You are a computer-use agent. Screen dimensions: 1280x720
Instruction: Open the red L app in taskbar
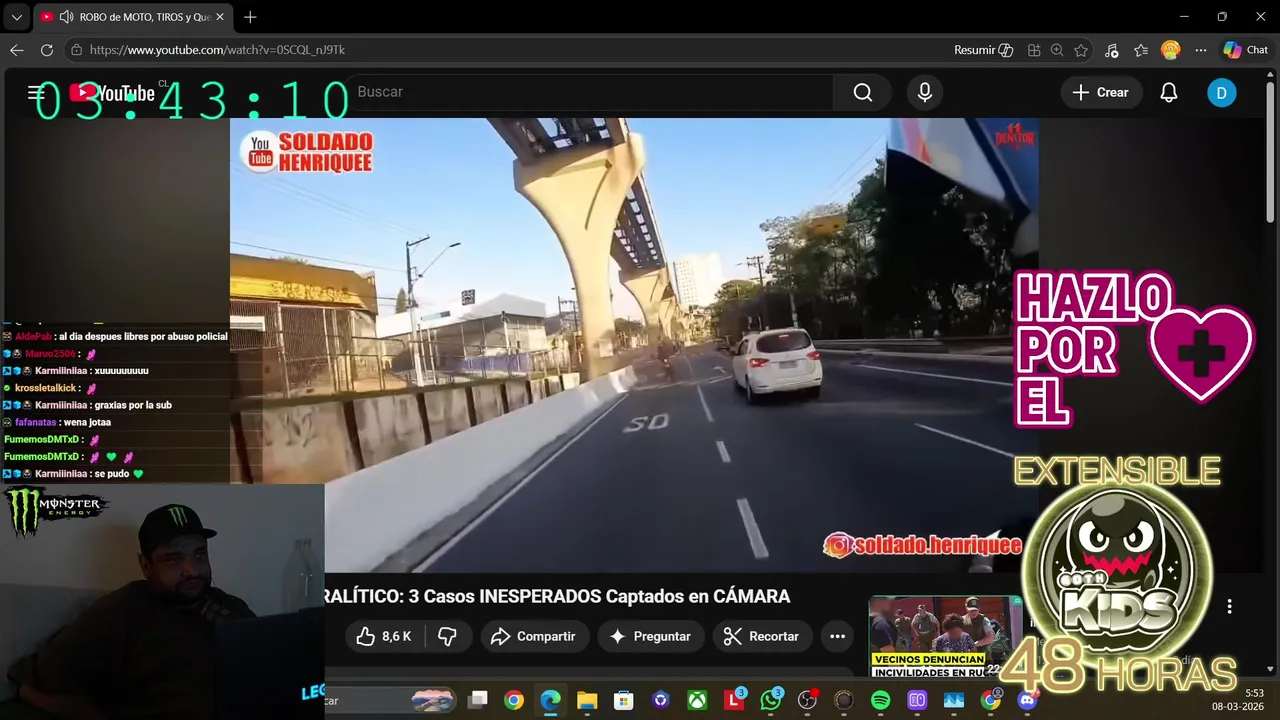point(734,700)
